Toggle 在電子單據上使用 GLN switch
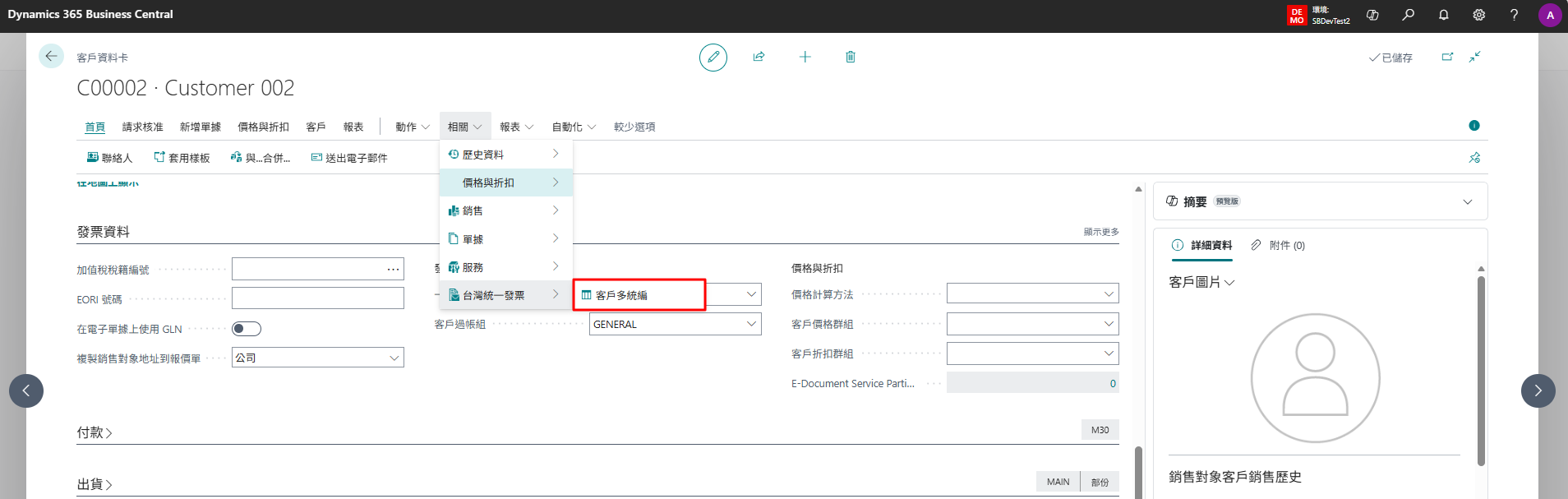Viewport: 1568px width, 499px height. [247, 329]
